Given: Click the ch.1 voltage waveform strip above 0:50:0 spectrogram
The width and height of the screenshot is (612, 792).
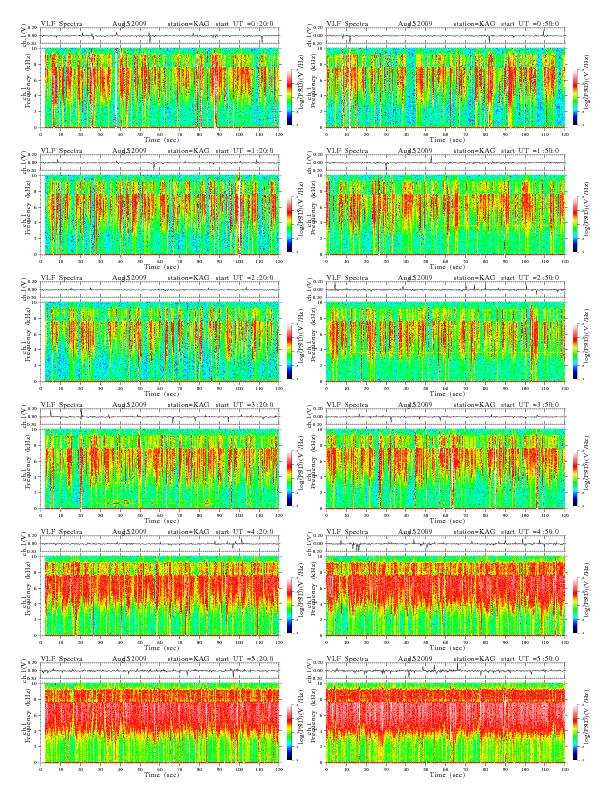Looking at the screenshot, I should [445, 36].
